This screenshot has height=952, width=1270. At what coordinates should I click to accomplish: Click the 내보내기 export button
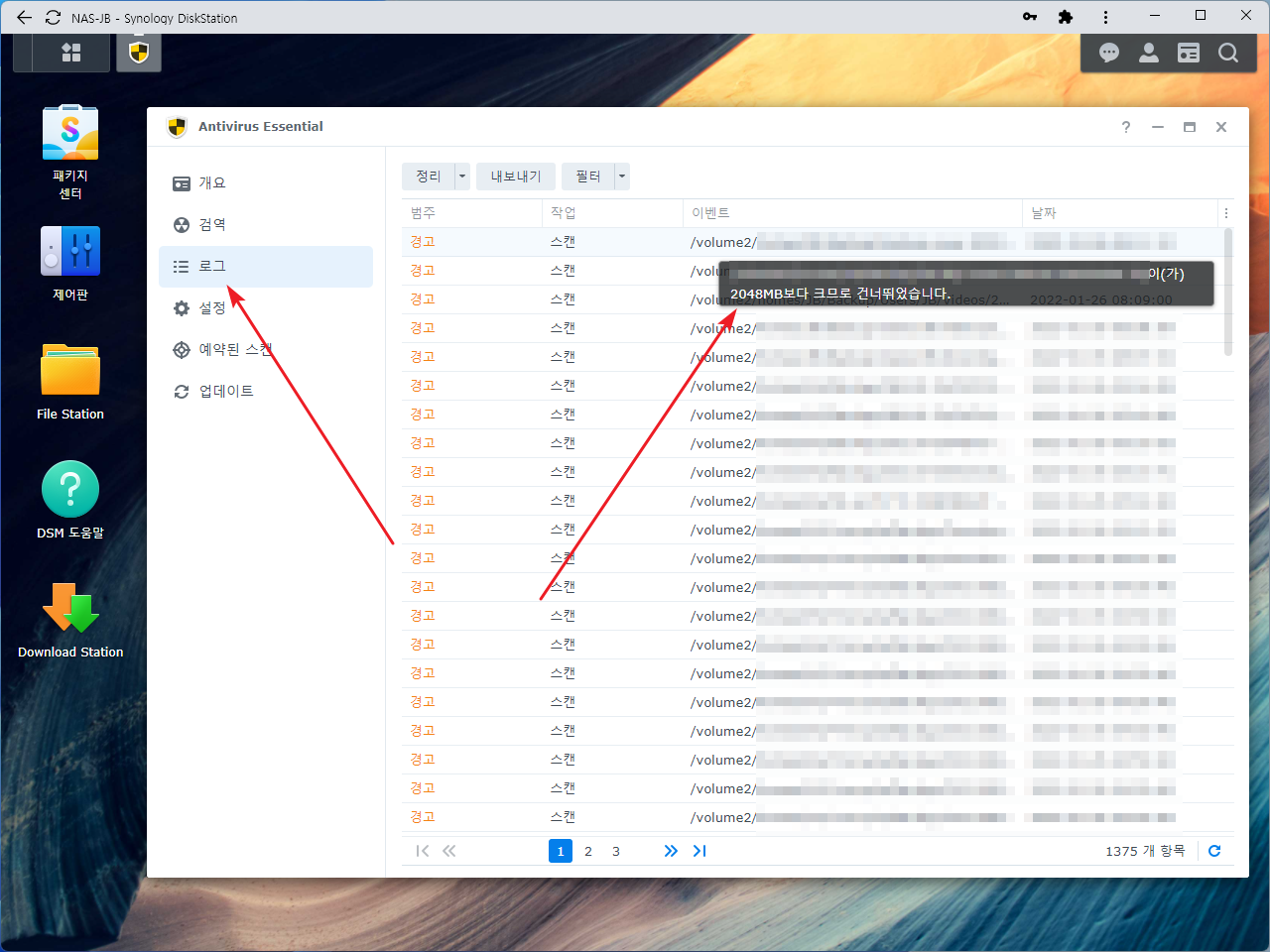click(x=516, y=177)
